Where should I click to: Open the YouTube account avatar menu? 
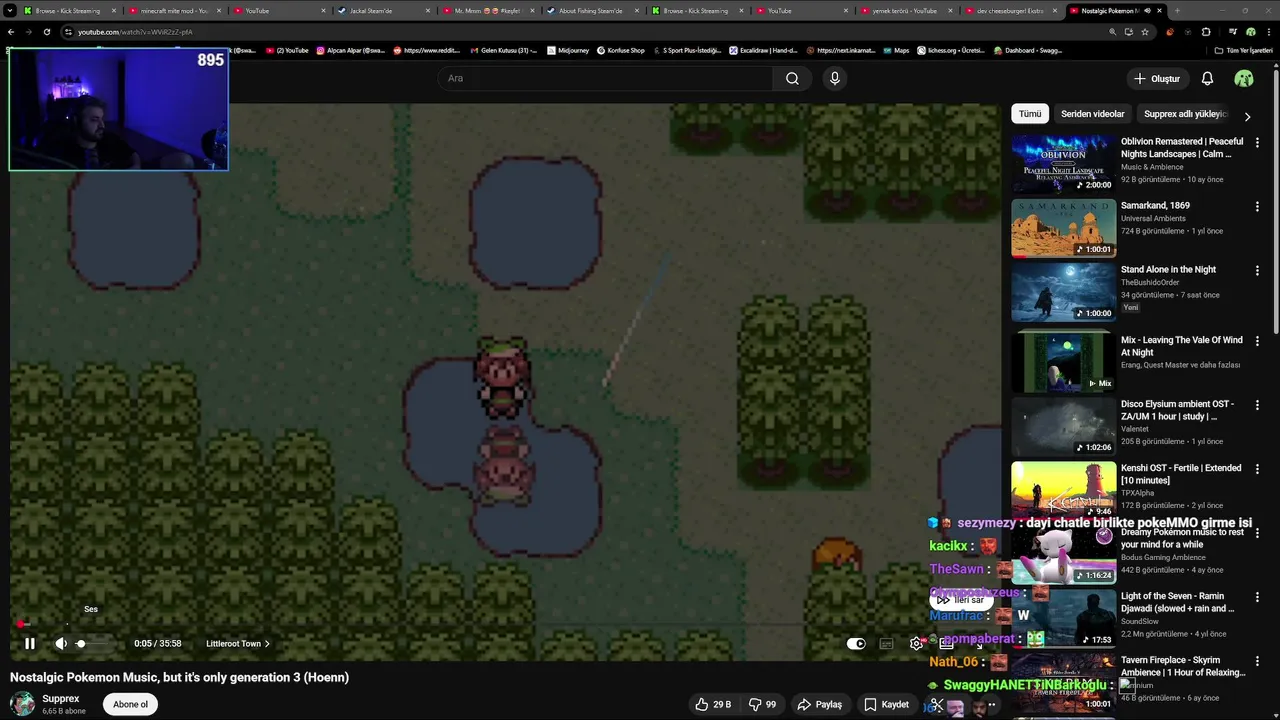[1244, 78]
